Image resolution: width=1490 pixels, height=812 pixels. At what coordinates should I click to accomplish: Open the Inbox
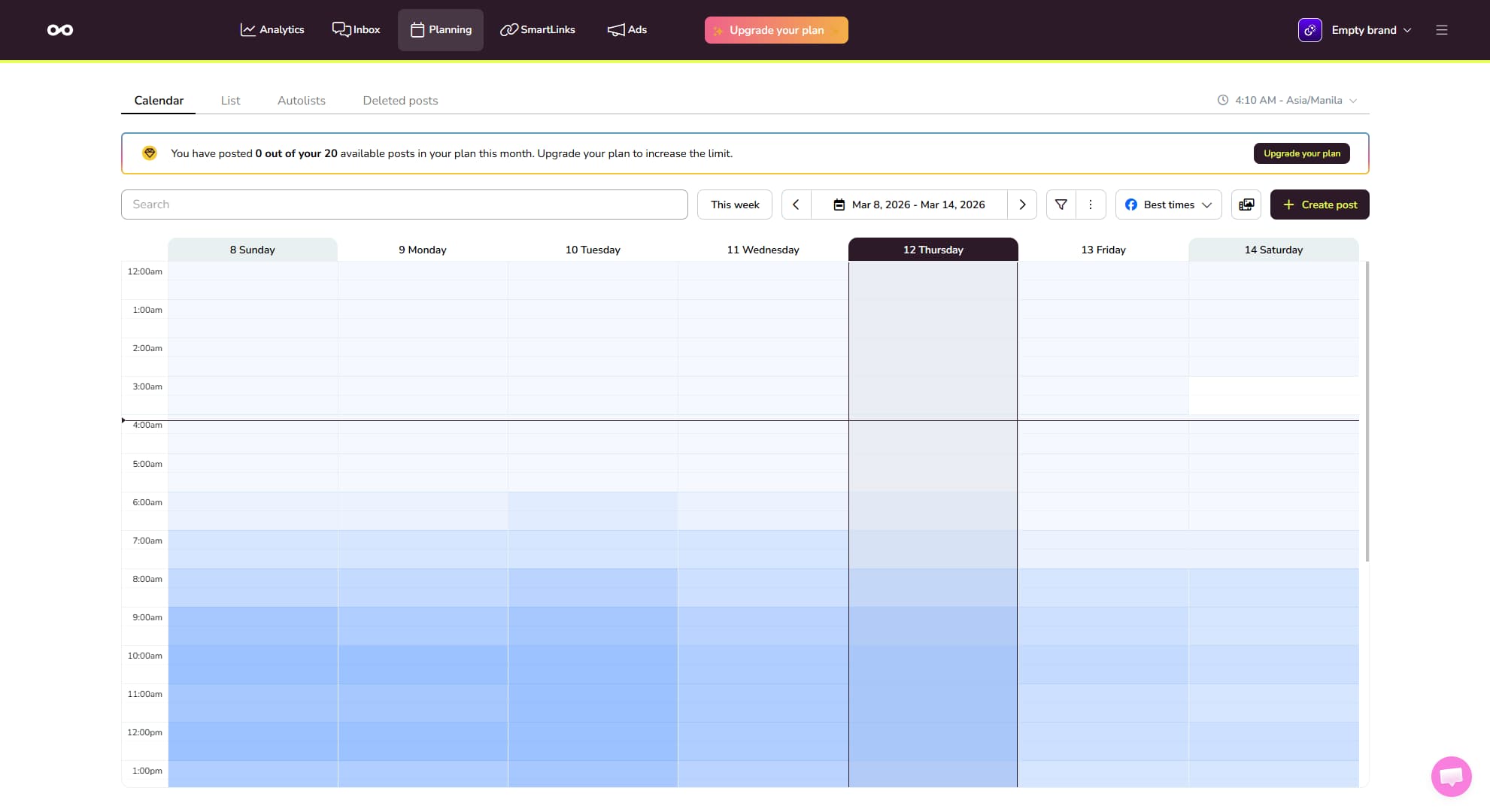point(355,29)
